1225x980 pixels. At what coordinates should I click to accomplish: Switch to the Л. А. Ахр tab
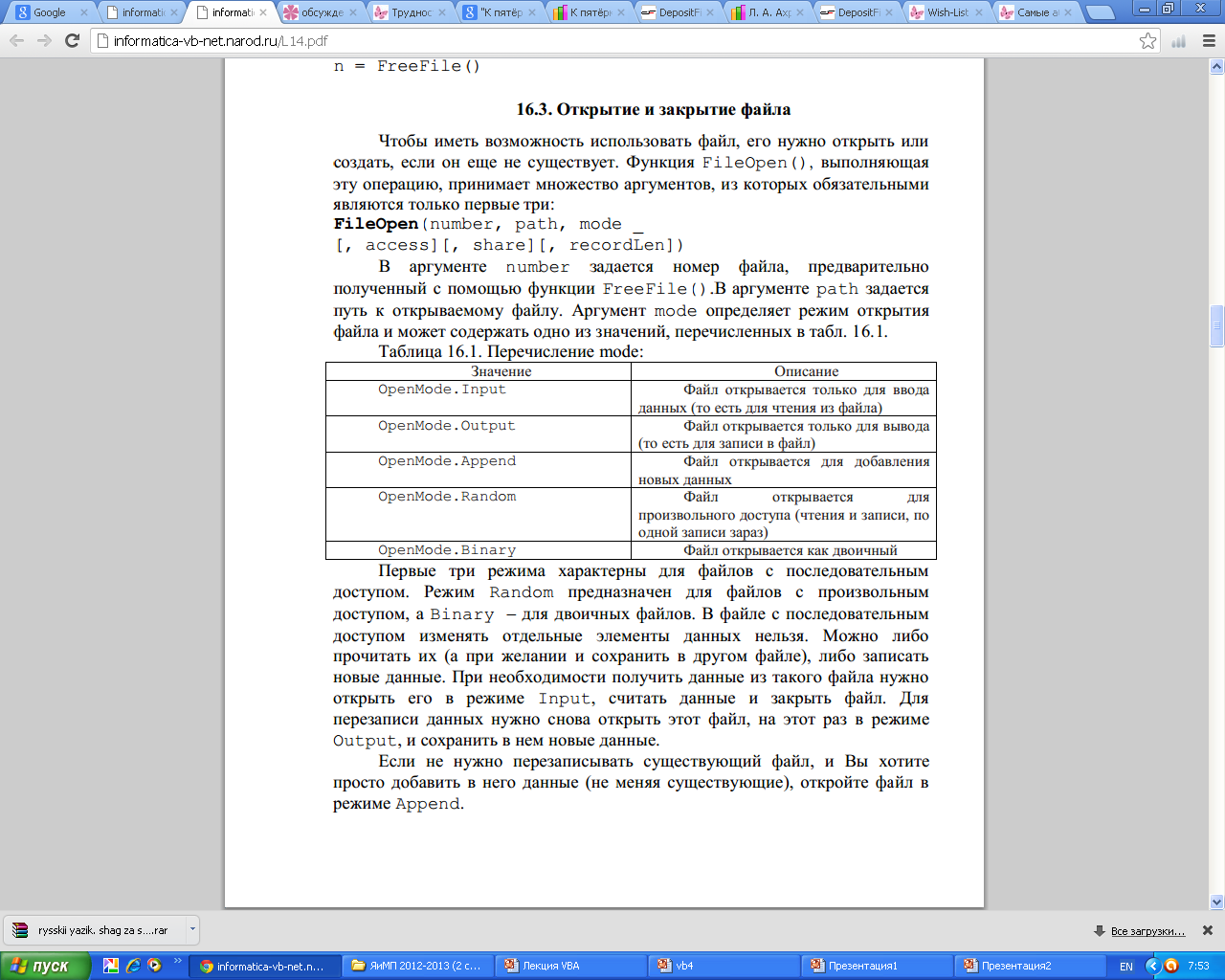[767, 12]
